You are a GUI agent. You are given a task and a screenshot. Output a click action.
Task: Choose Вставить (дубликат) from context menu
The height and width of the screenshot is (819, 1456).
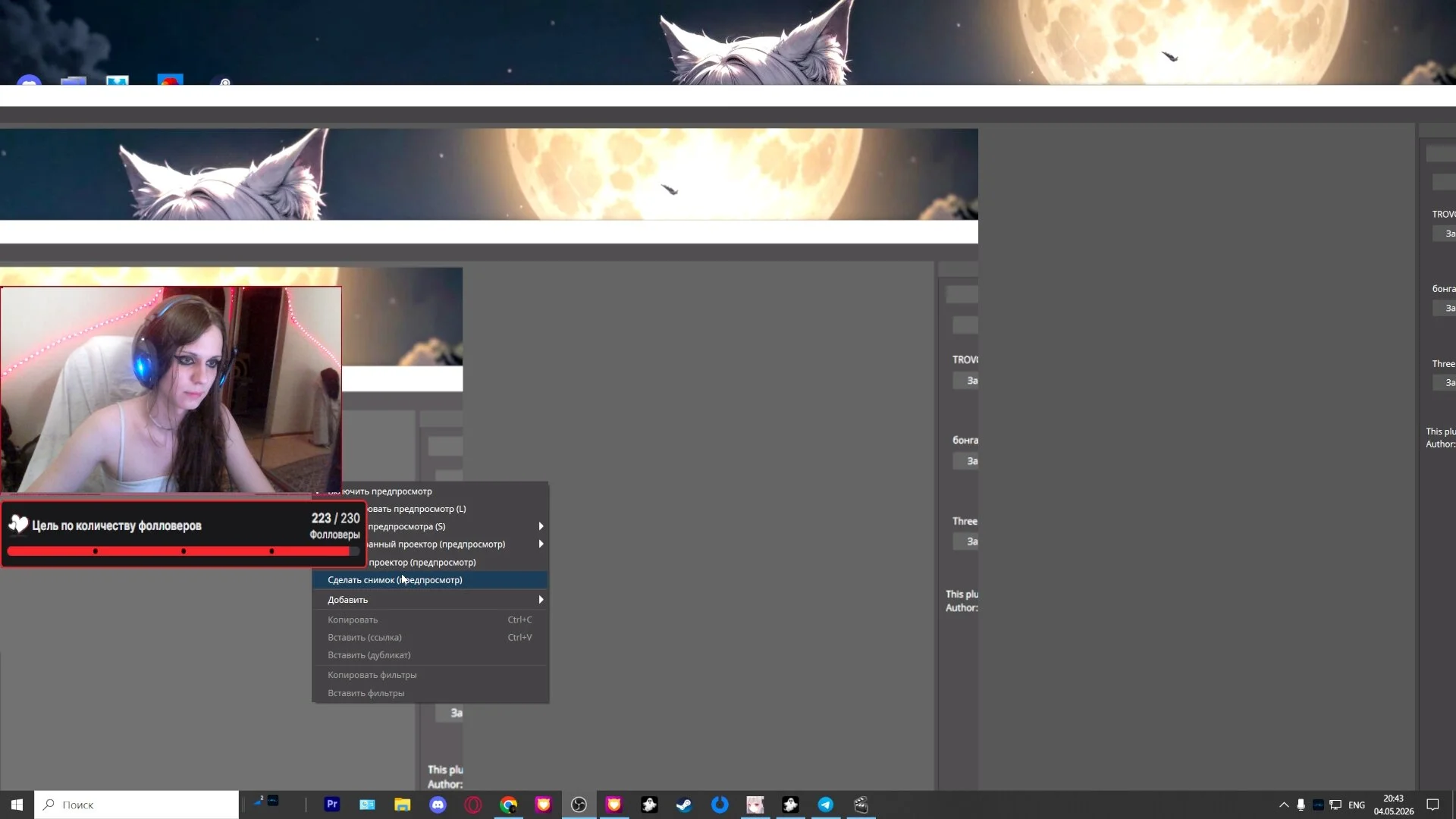[x=430, y=655]
